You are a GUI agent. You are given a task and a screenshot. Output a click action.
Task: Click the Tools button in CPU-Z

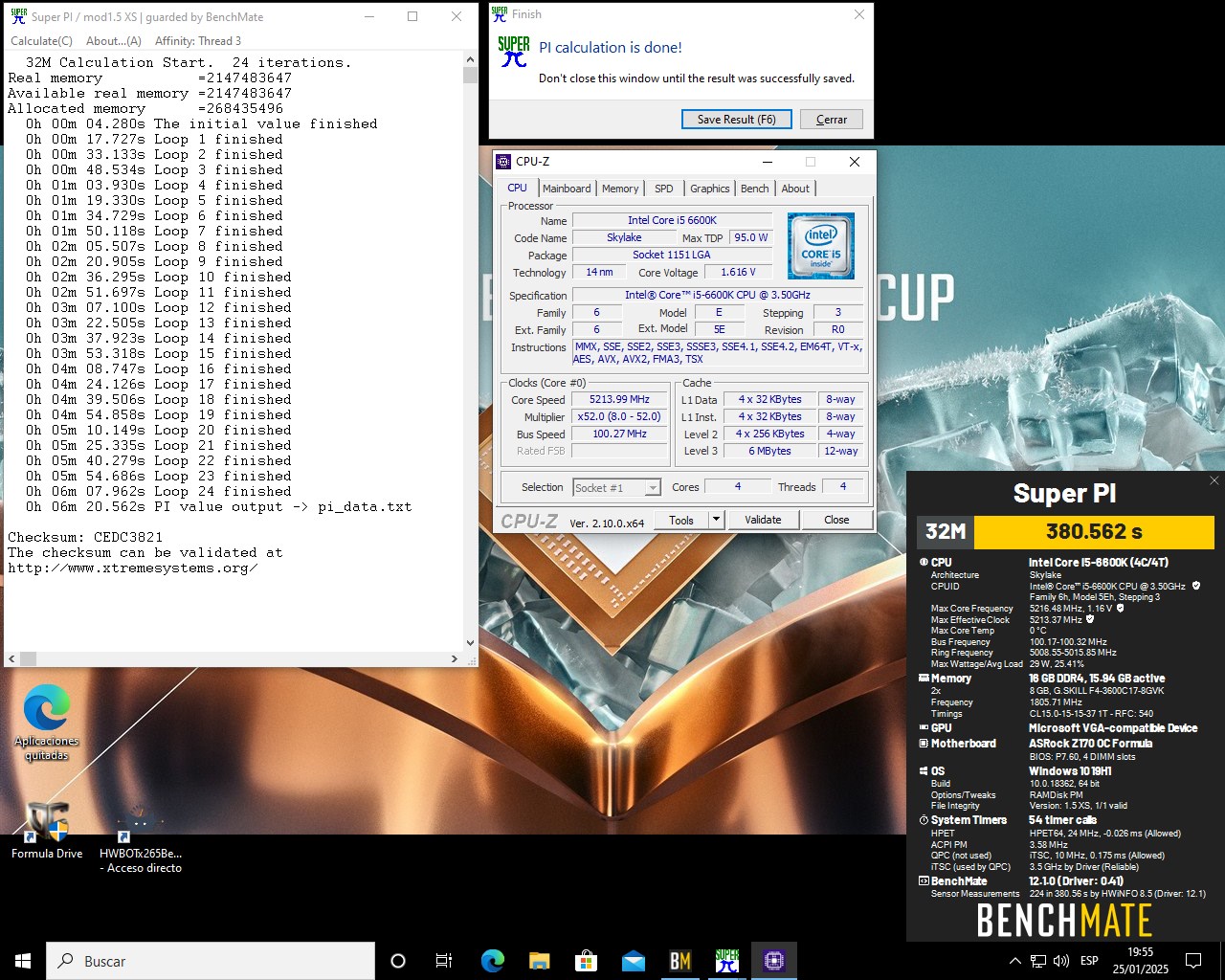point(681,520)
